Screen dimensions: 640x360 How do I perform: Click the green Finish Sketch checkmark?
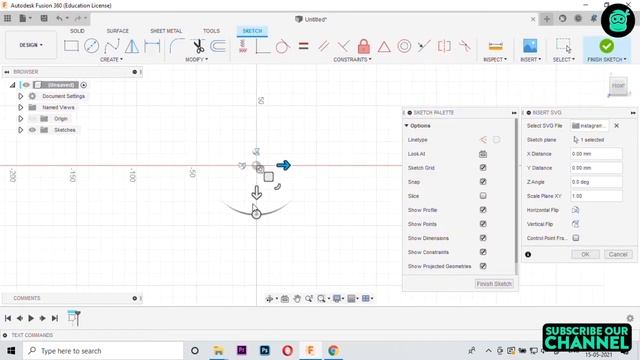click(607, 46)
